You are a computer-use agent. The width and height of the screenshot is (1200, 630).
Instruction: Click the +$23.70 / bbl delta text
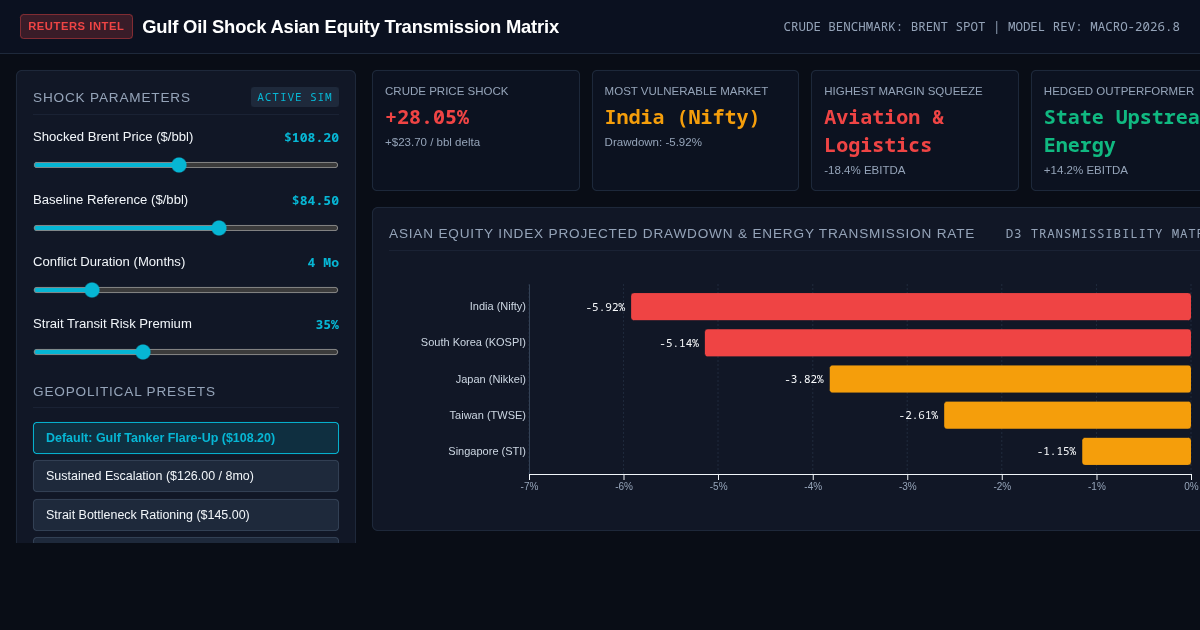click(x=432, y=142)
